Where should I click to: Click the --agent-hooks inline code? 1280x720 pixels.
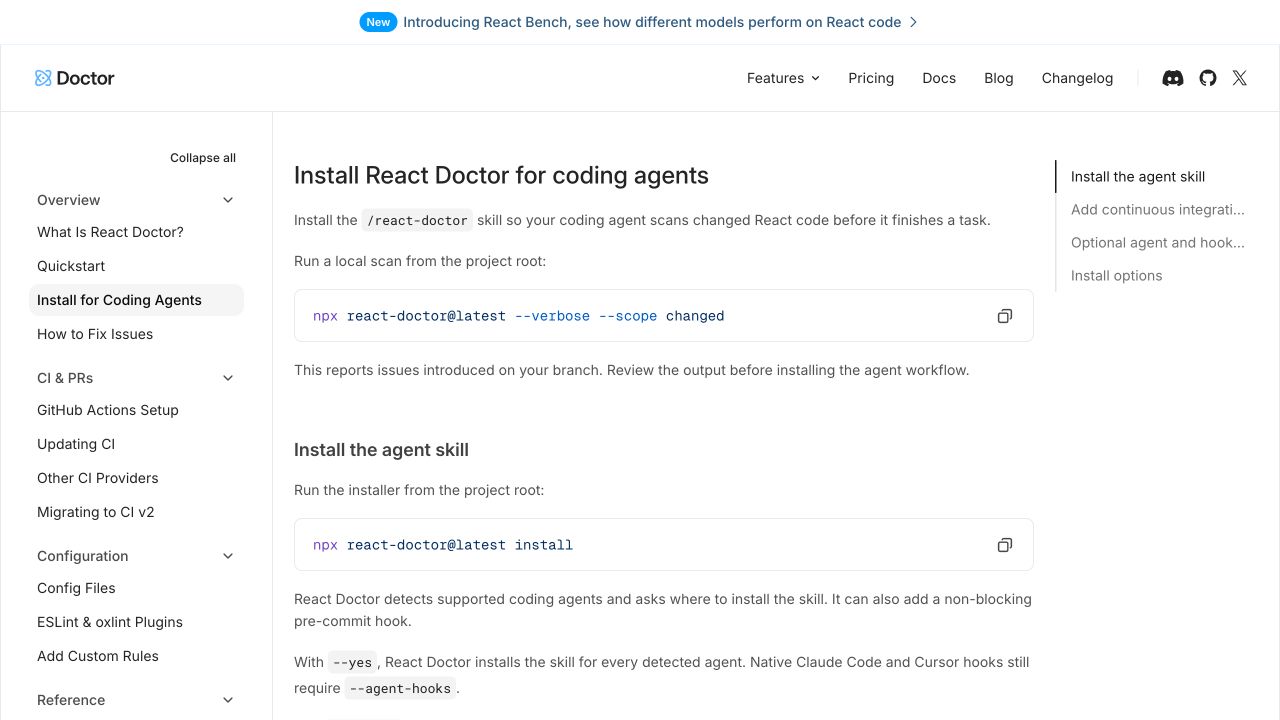click(400, 688)
